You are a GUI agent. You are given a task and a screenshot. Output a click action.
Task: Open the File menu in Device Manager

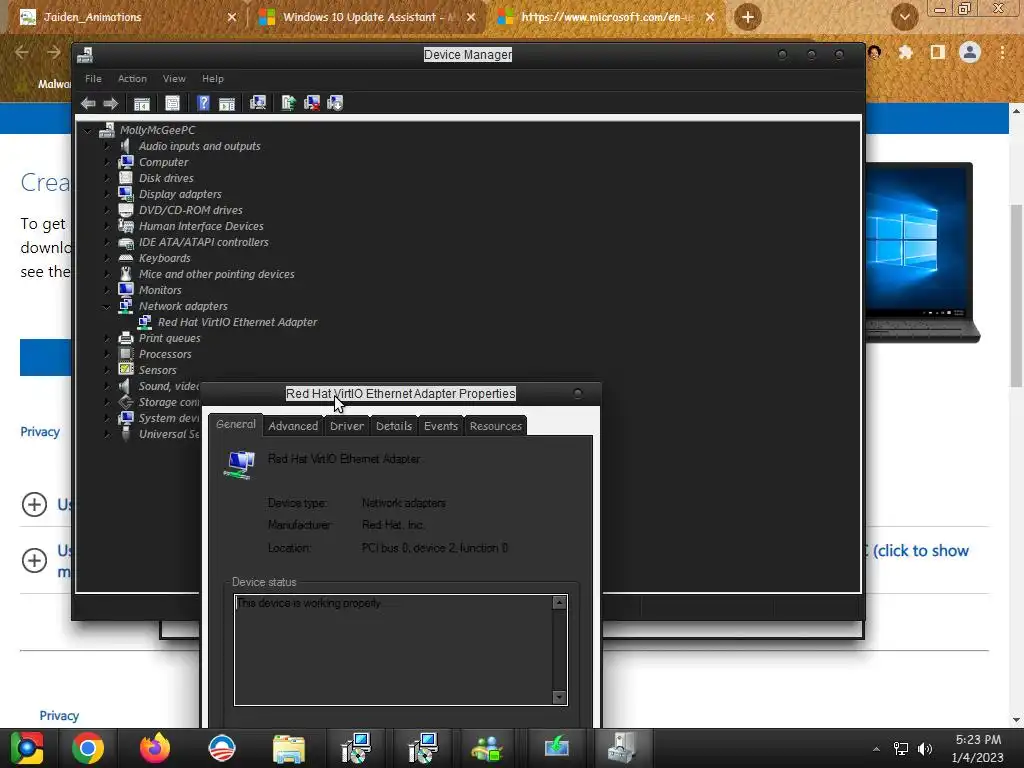[x=93, y=78]
